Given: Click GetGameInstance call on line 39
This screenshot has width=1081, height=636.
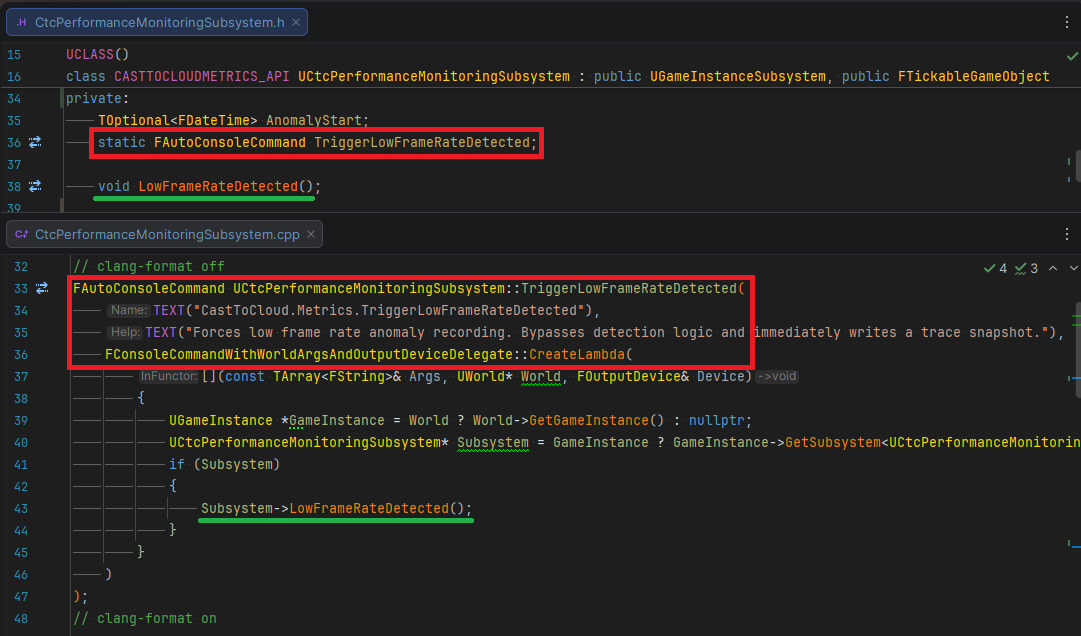Looking at the screenshot, I should 589,420.
